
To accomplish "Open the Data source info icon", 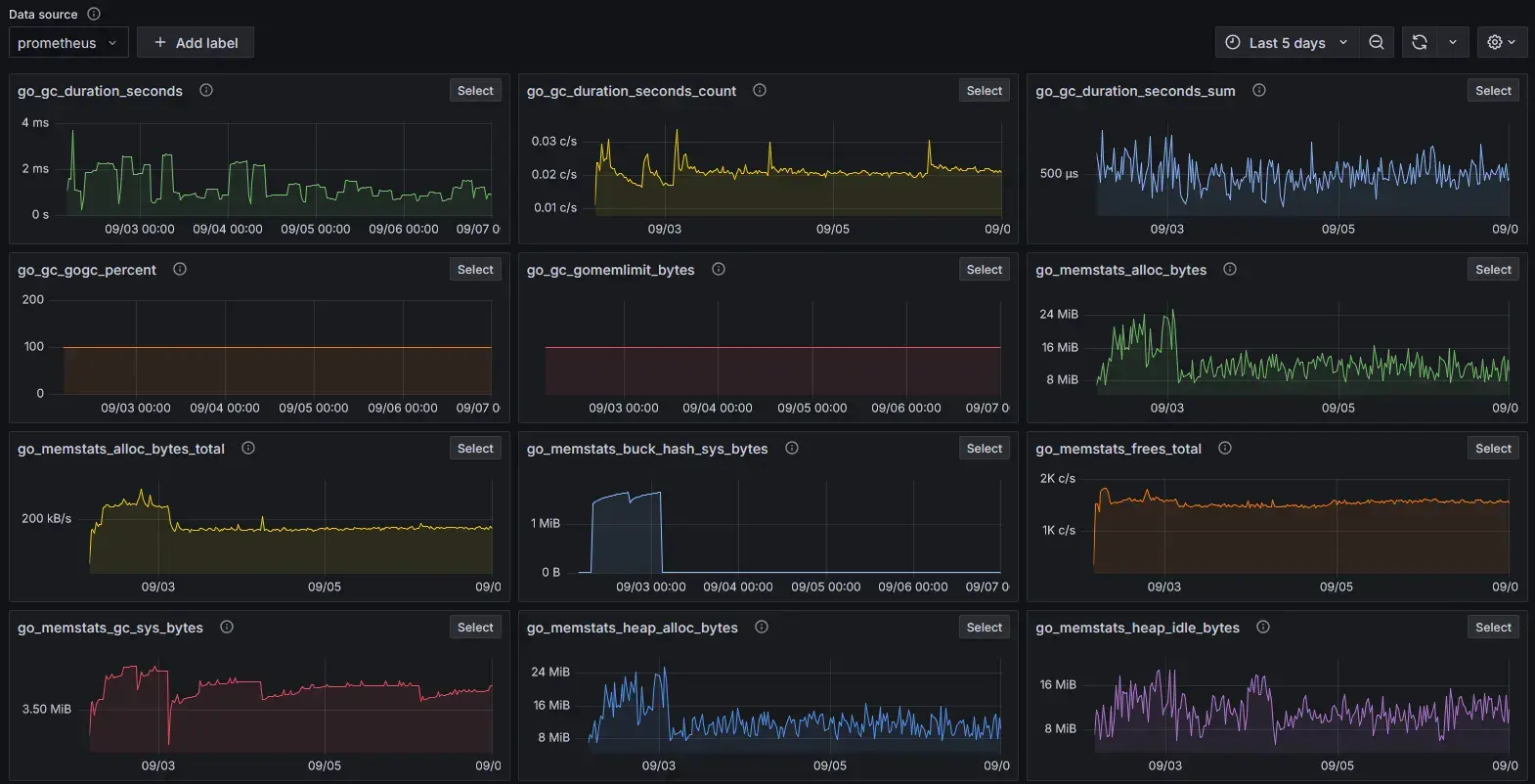I will pyautogui.click(x=94, y=14).
